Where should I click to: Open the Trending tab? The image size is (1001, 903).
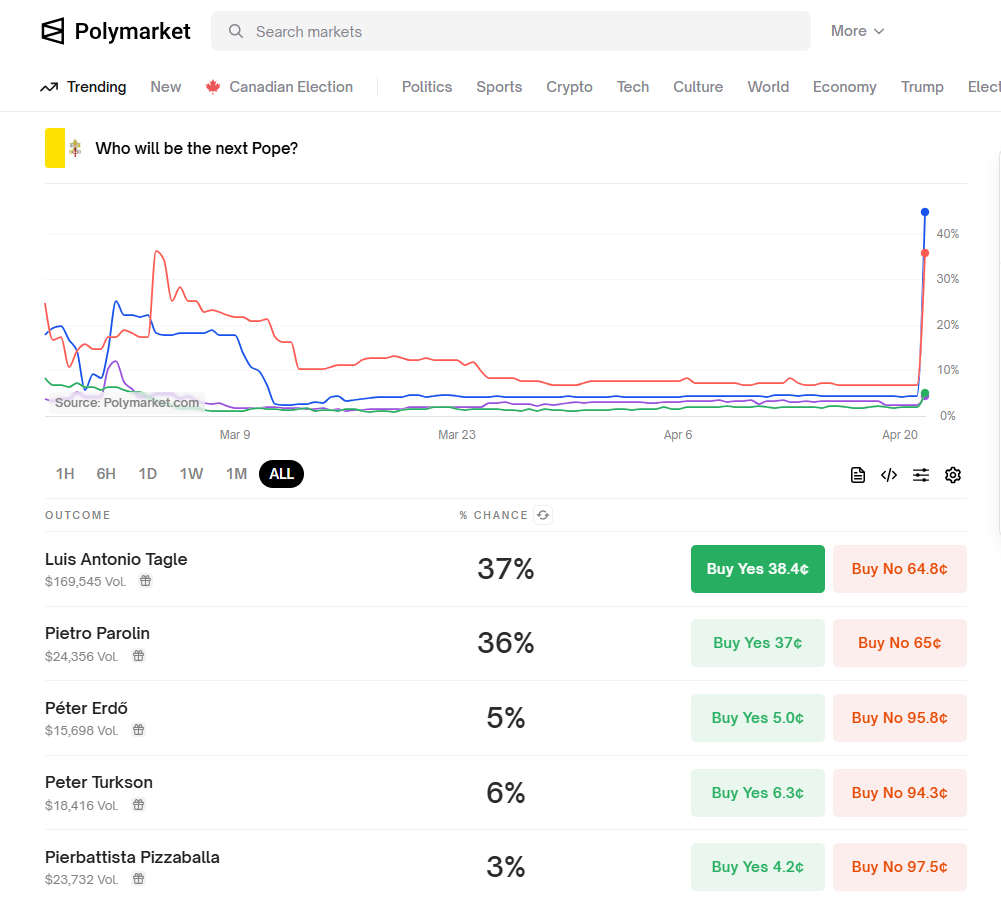[x=84, y=87]
